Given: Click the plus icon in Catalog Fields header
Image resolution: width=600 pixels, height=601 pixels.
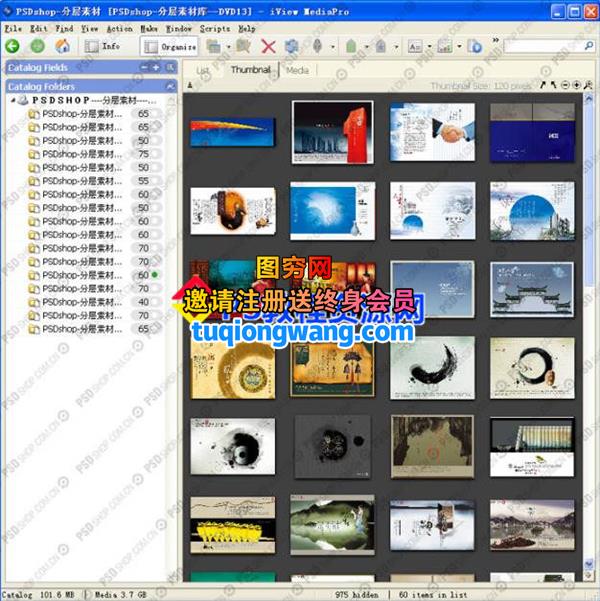Looking at the screenshot, I should click(156, 67).
